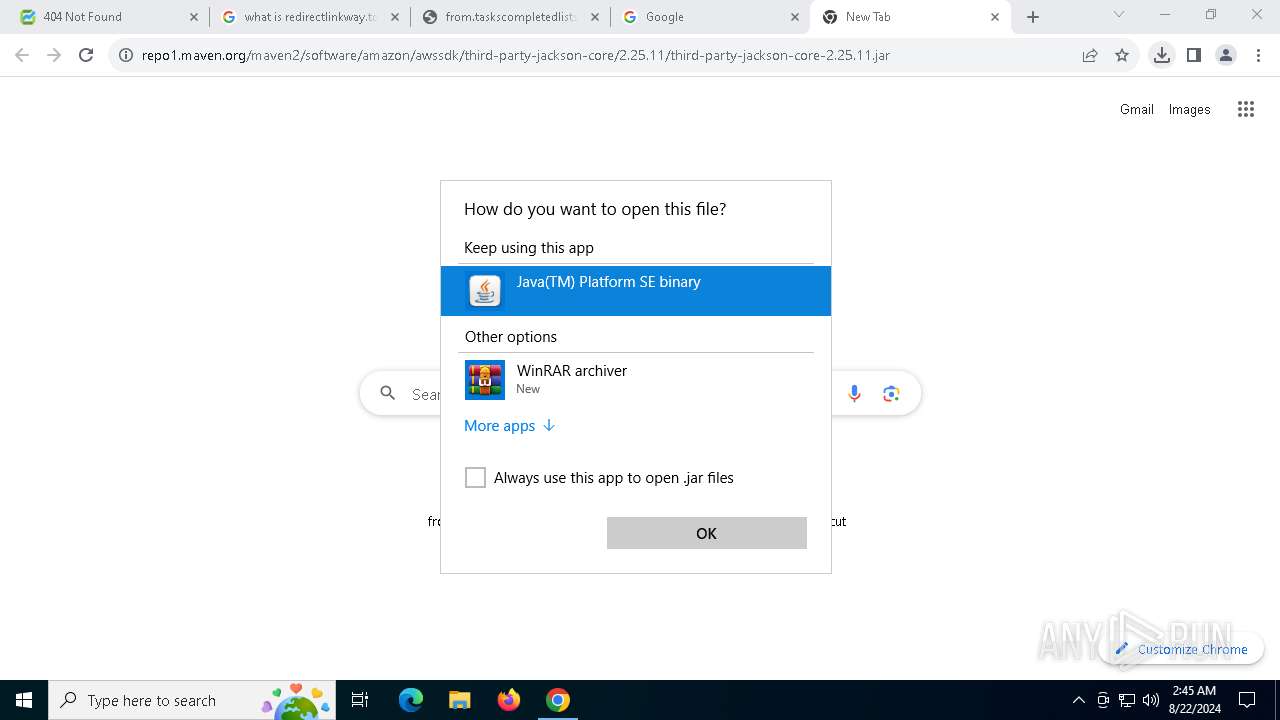View site information icon in address bar

[x=126, y=55]
